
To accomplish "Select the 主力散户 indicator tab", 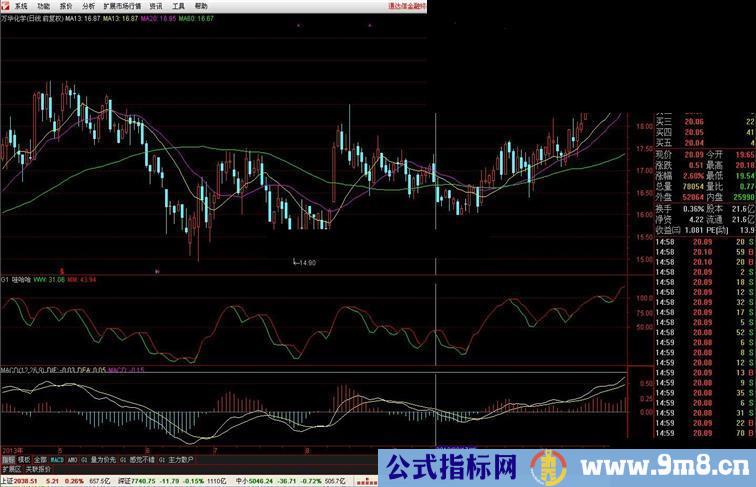I will pos(182,459).
